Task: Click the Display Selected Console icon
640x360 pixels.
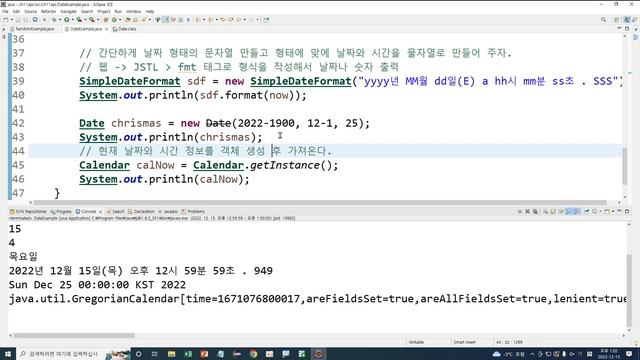Action: click(595, 211)
